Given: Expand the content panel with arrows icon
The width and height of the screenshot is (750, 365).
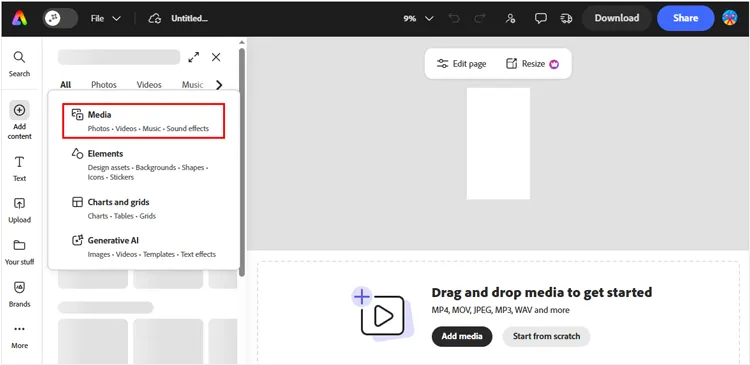Looking at the screenshot, I should [194, 57].
